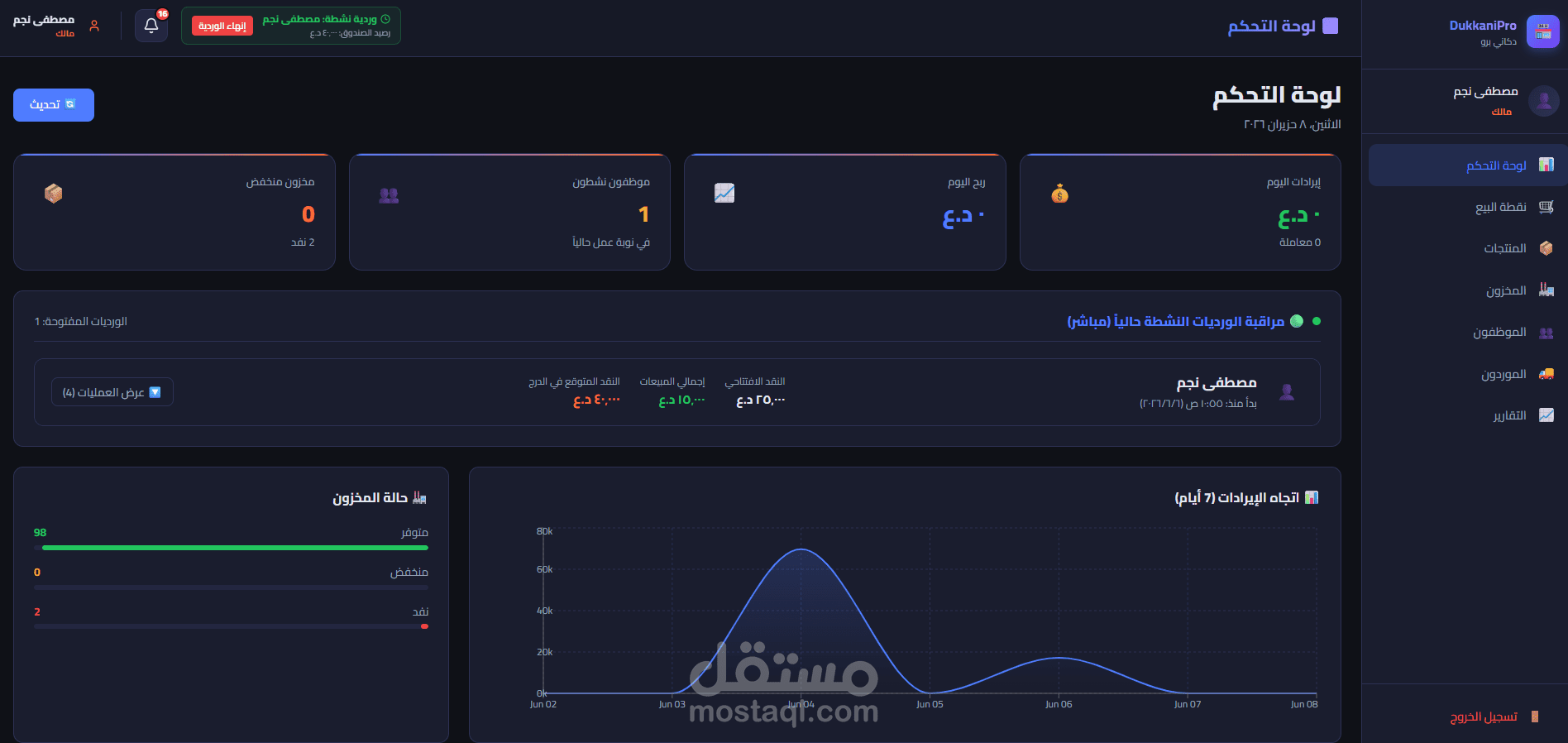Open المنتجات sidebar menu item
The image size is (1568, 743).
pyautogui.click(x=1468, y=248)
